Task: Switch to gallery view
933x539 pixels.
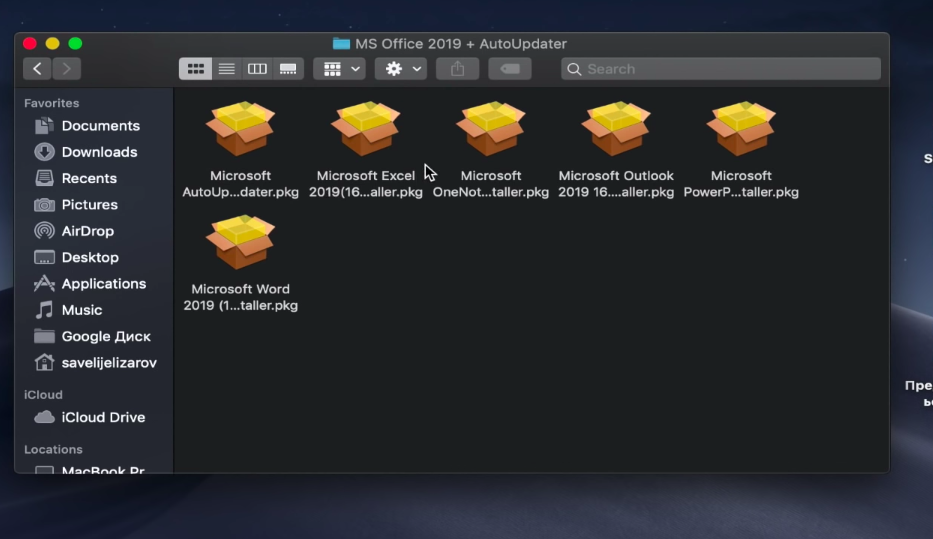Action: coord(288,69)
